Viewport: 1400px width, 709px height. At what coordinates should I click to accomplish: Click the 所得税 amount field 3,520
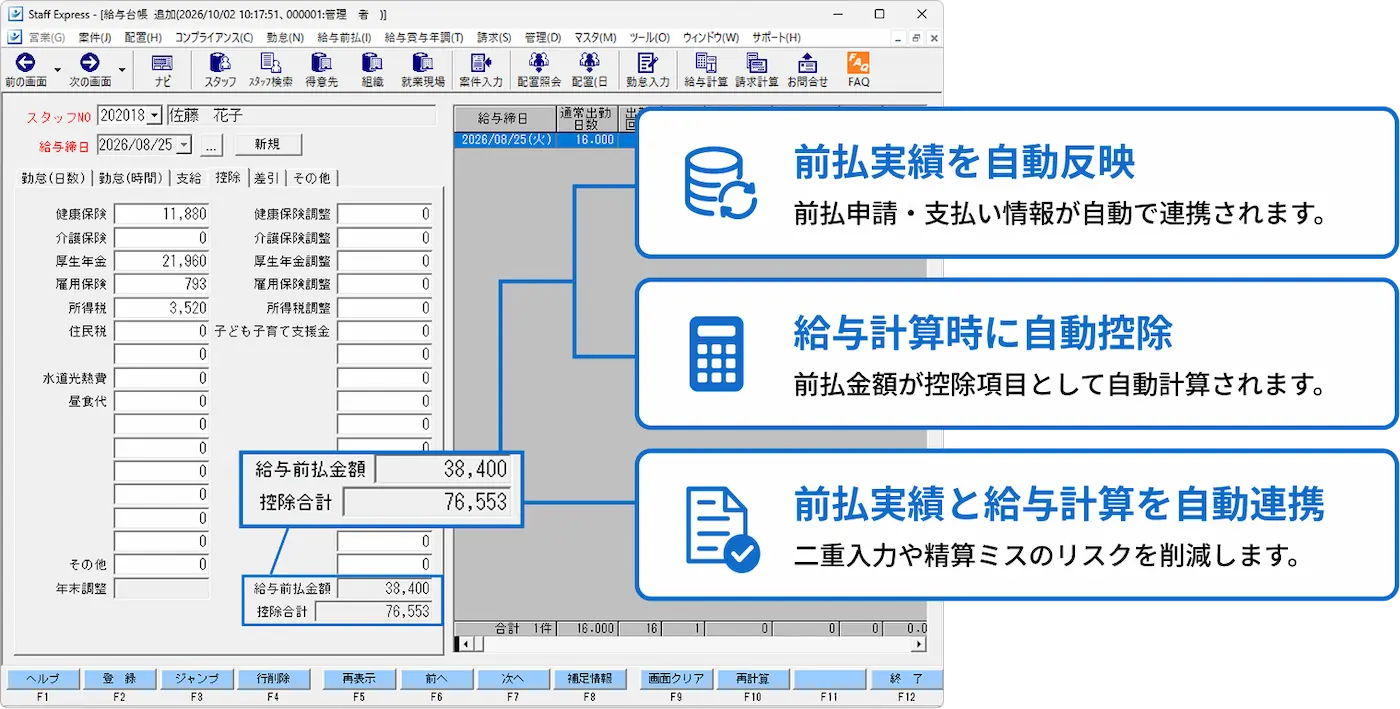tap(161, 308)
